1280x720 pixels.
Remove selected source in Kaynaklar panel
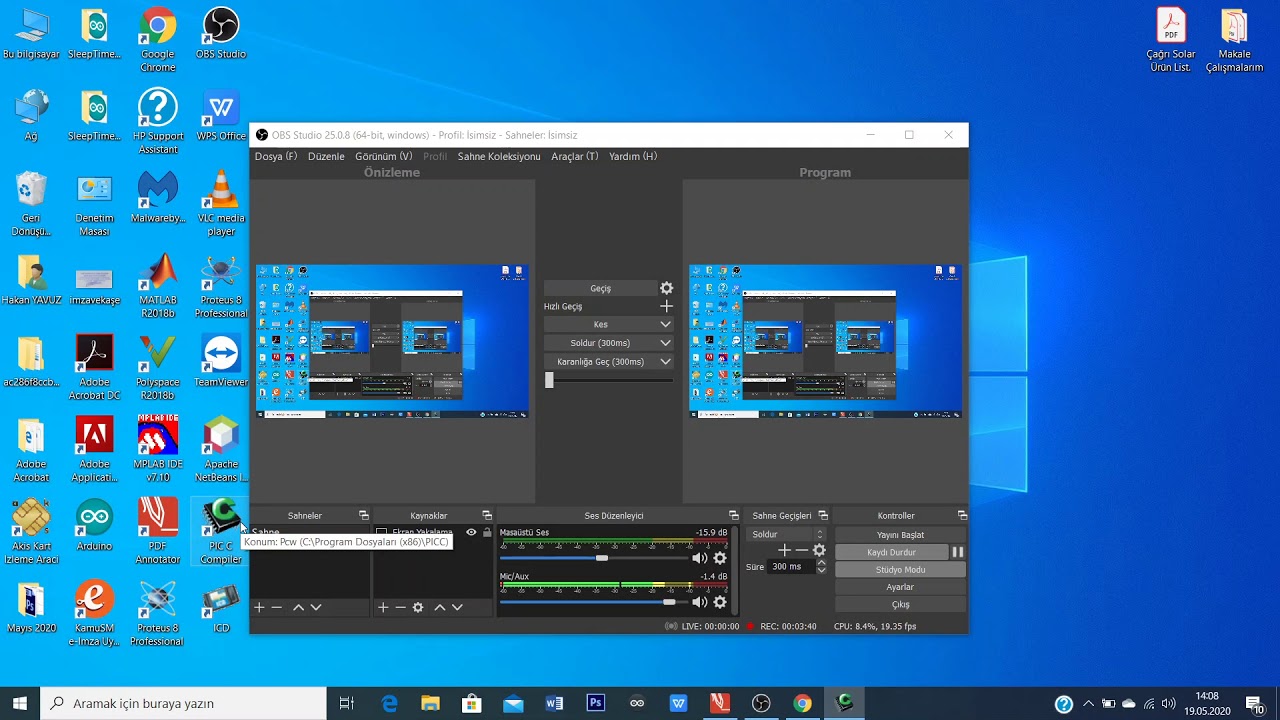[x=400, y=607]
